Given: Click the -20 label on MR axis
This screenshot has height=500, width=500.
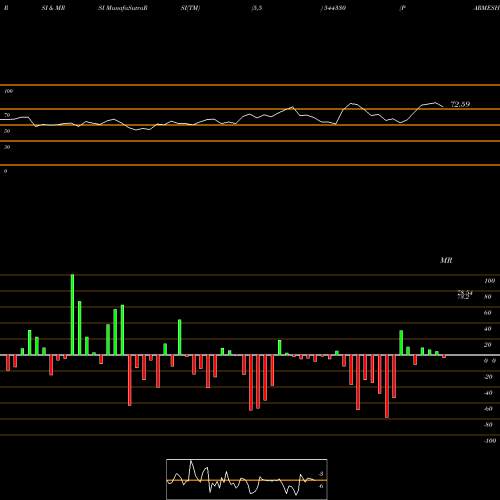Looking at the screenshot, I should 488,377.
